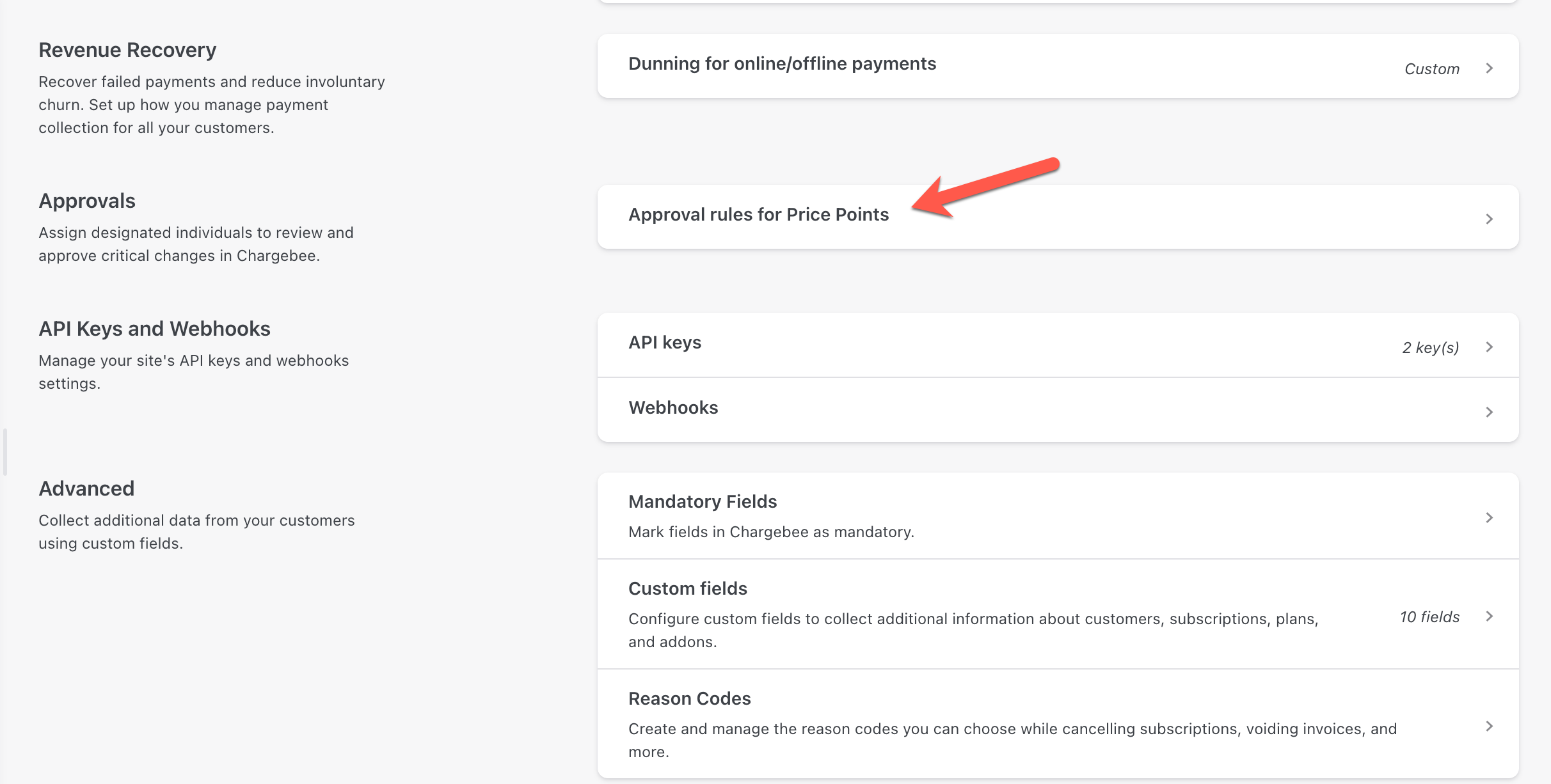Click chevron arrow for Reason Codes
This screenshot has width=1551, height=784.
pos(1489,726)
